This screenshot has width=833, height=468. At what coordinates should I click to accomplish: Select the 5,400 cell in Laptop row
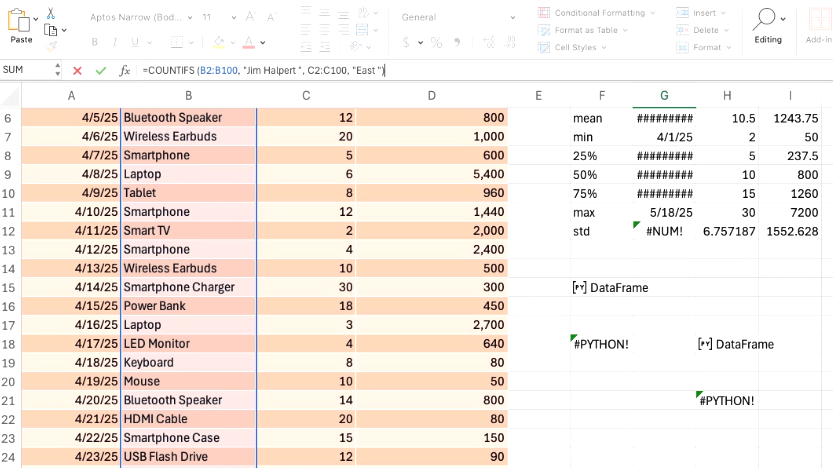click(x=431, y=174)
